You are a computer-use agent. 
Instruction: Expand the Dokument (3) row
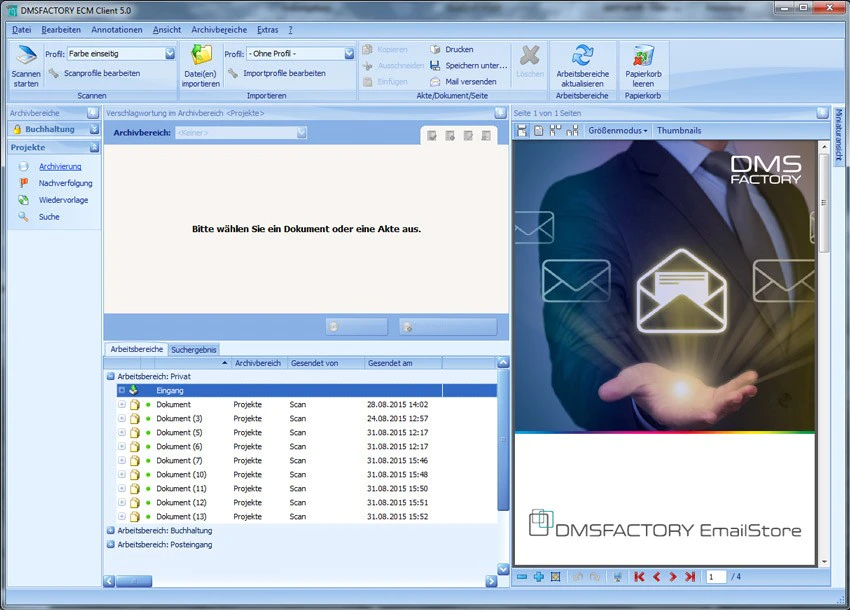tap(121, 419)
